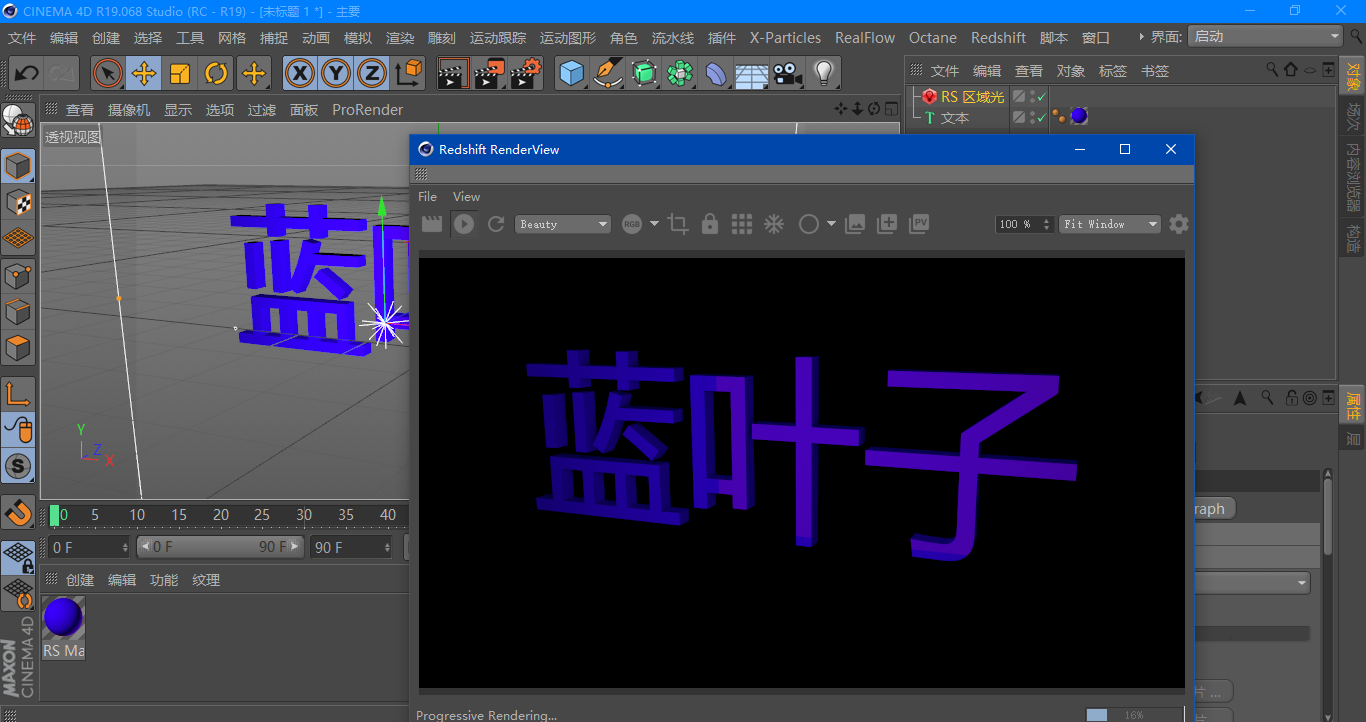Open the workplane grid icon in left sidebar
1366x722 pixels.
(x=18, y=238)
